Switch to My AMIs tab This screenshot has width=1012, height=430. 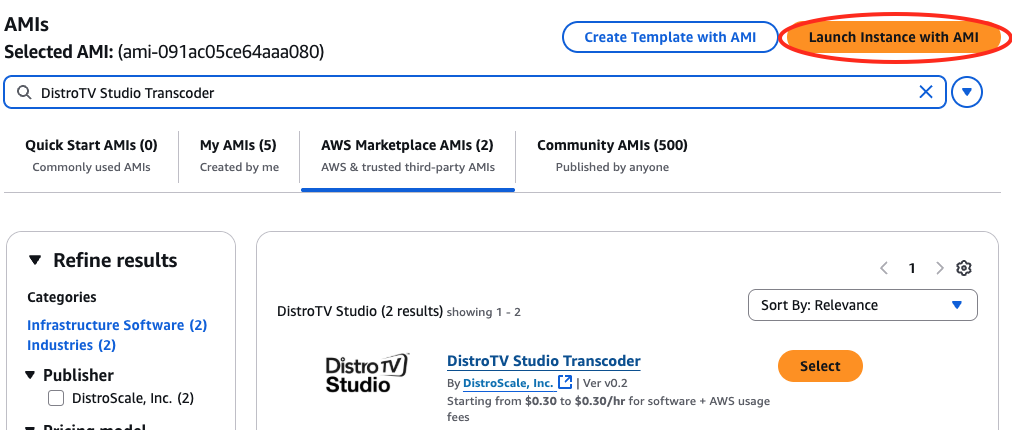238,155
